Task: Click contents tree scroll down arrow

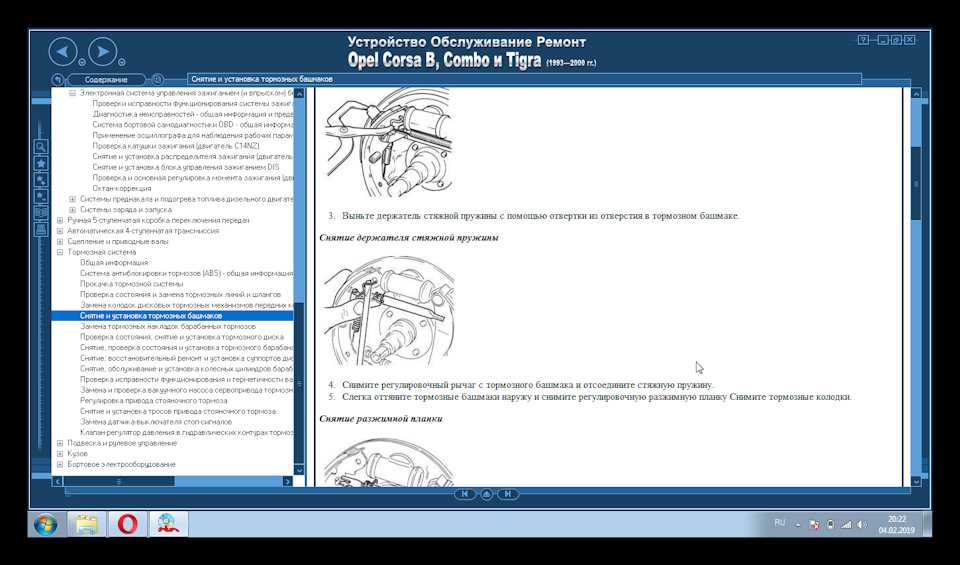Action: click(x=299, y=470)
